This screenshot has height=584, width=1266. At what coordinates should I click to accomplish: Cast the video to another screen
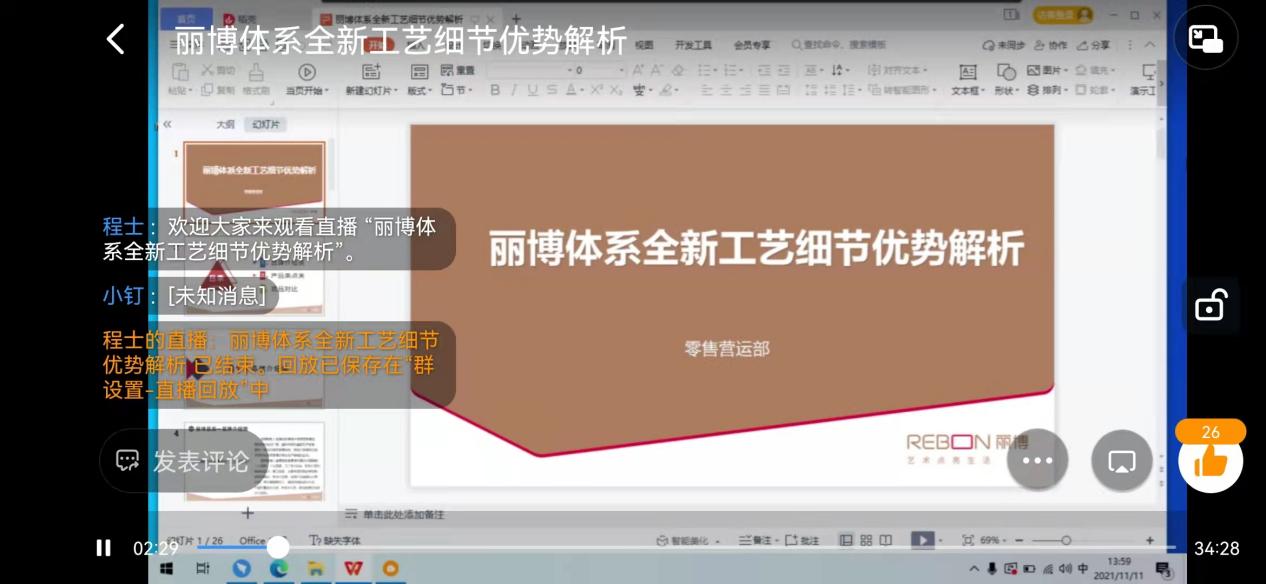pos(1122,461)
